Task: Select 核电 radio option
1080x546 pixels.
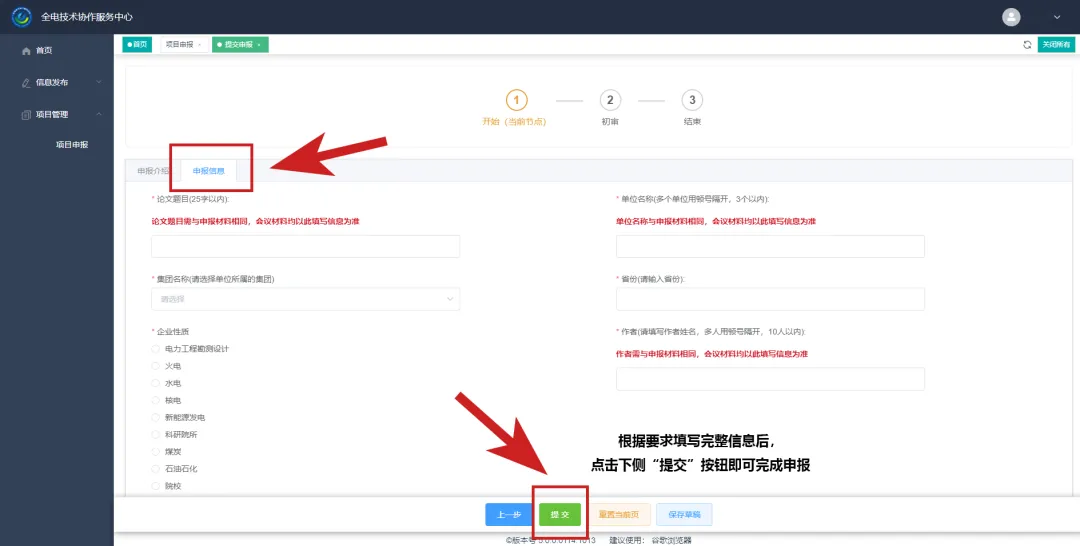Action: click(x=156, y=401)
